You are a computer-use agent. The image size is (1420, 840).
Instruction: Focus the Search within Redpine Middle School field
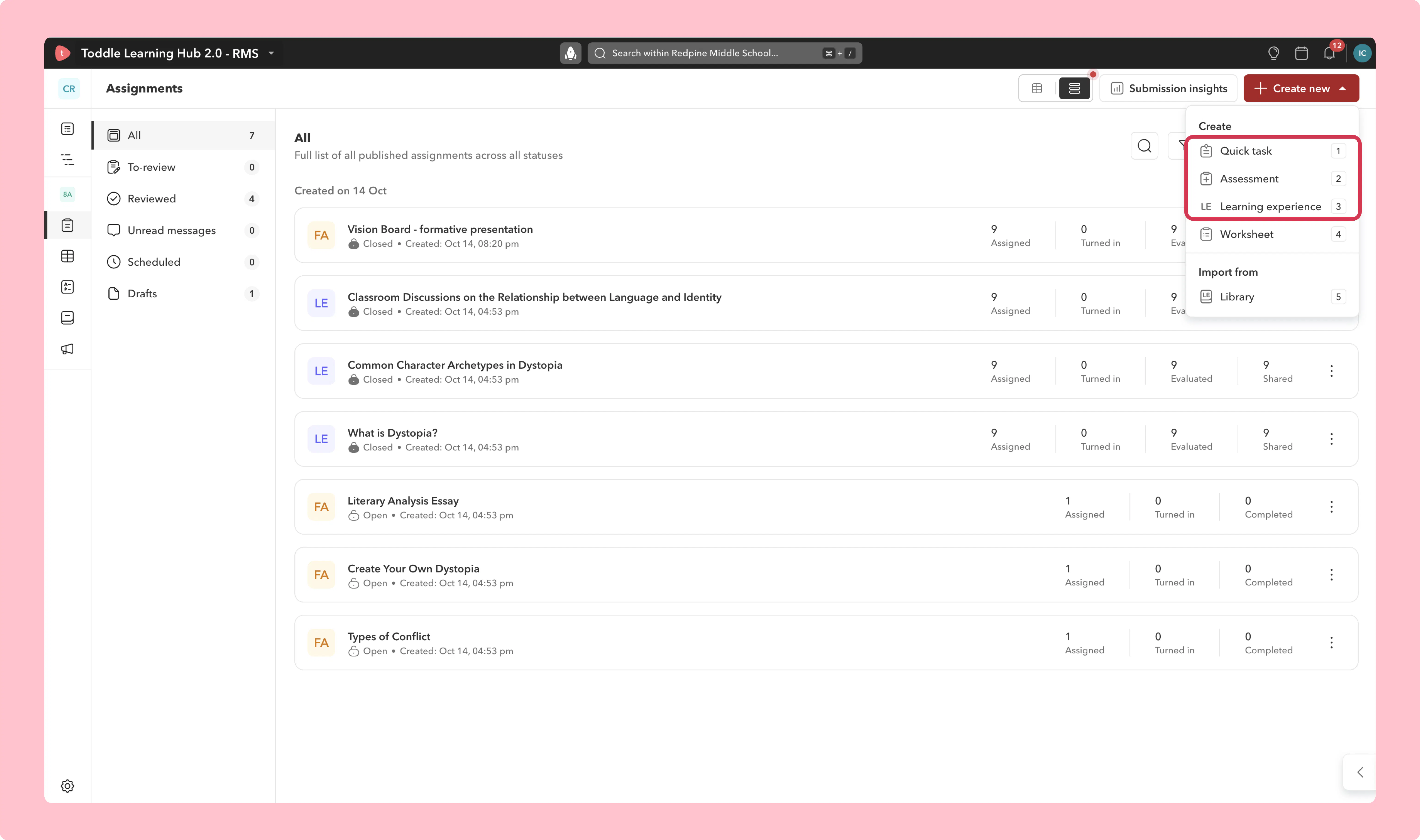pyautogui.click(x=725, y=53)
